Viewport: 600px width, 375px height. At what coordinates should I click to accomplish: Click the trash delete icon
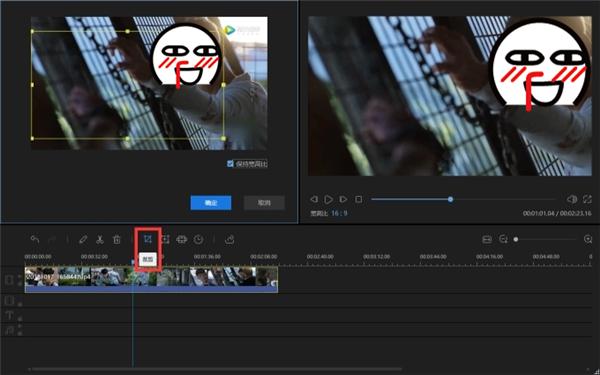[117, 240]
